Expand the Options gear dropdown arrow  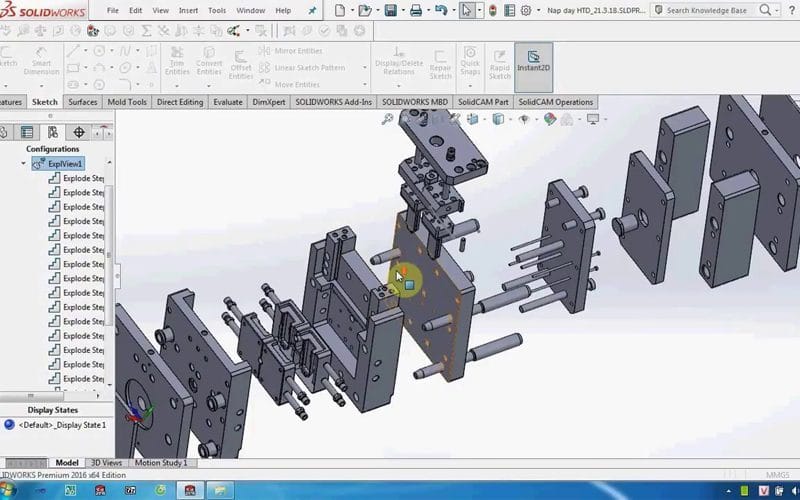point(538,10)
